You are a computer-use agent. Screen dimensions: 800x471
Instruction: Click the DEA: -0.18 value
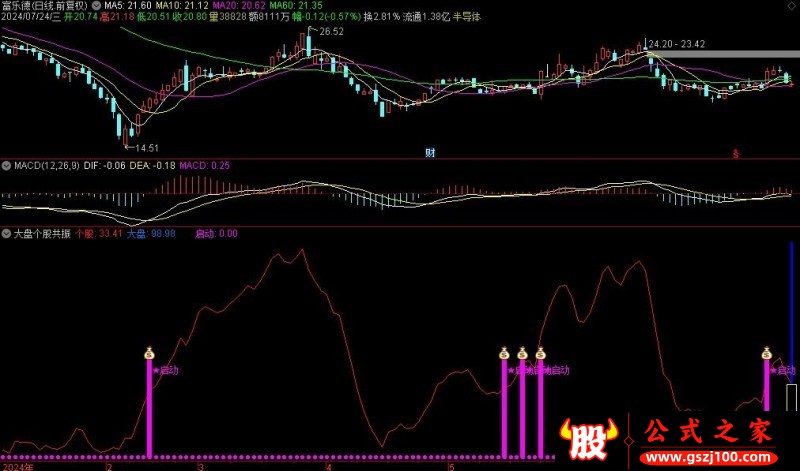pos(153,166)
